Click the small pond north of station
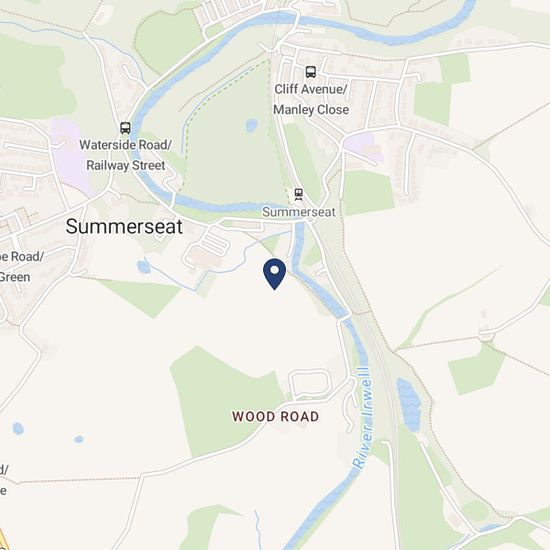The image size is (550, 550). tap(251, 125)
